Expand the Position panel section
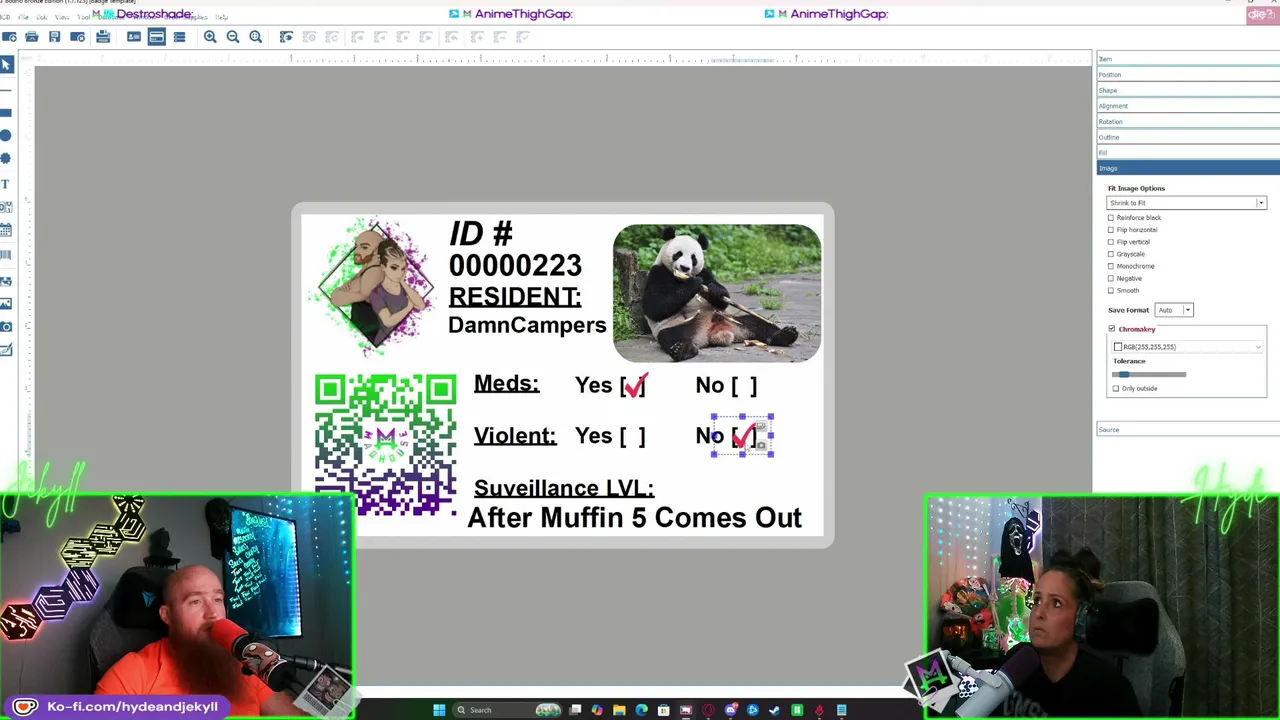The image size is (1280, 720). pos(1188,75)
